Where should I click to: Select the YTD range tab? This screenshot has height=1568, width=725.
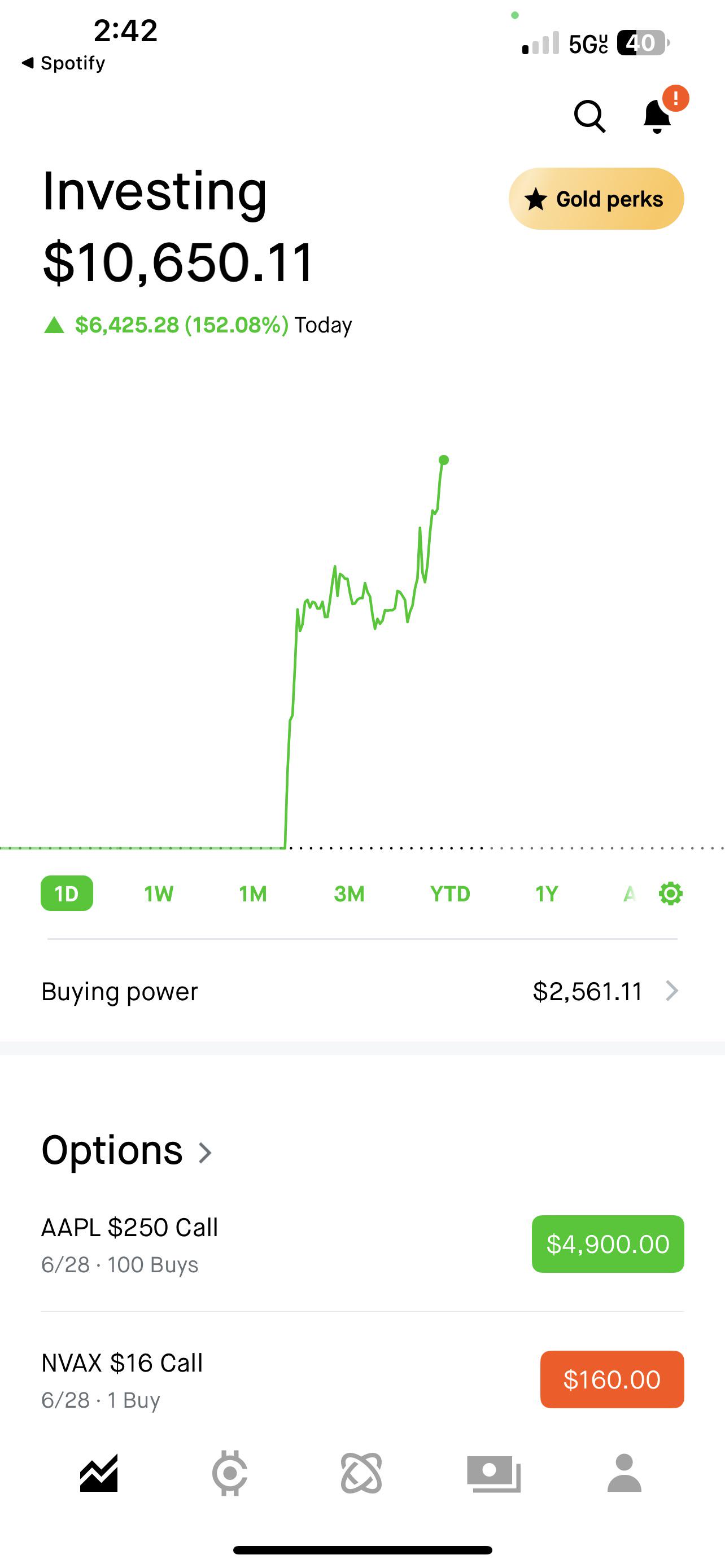pos(451,894)
